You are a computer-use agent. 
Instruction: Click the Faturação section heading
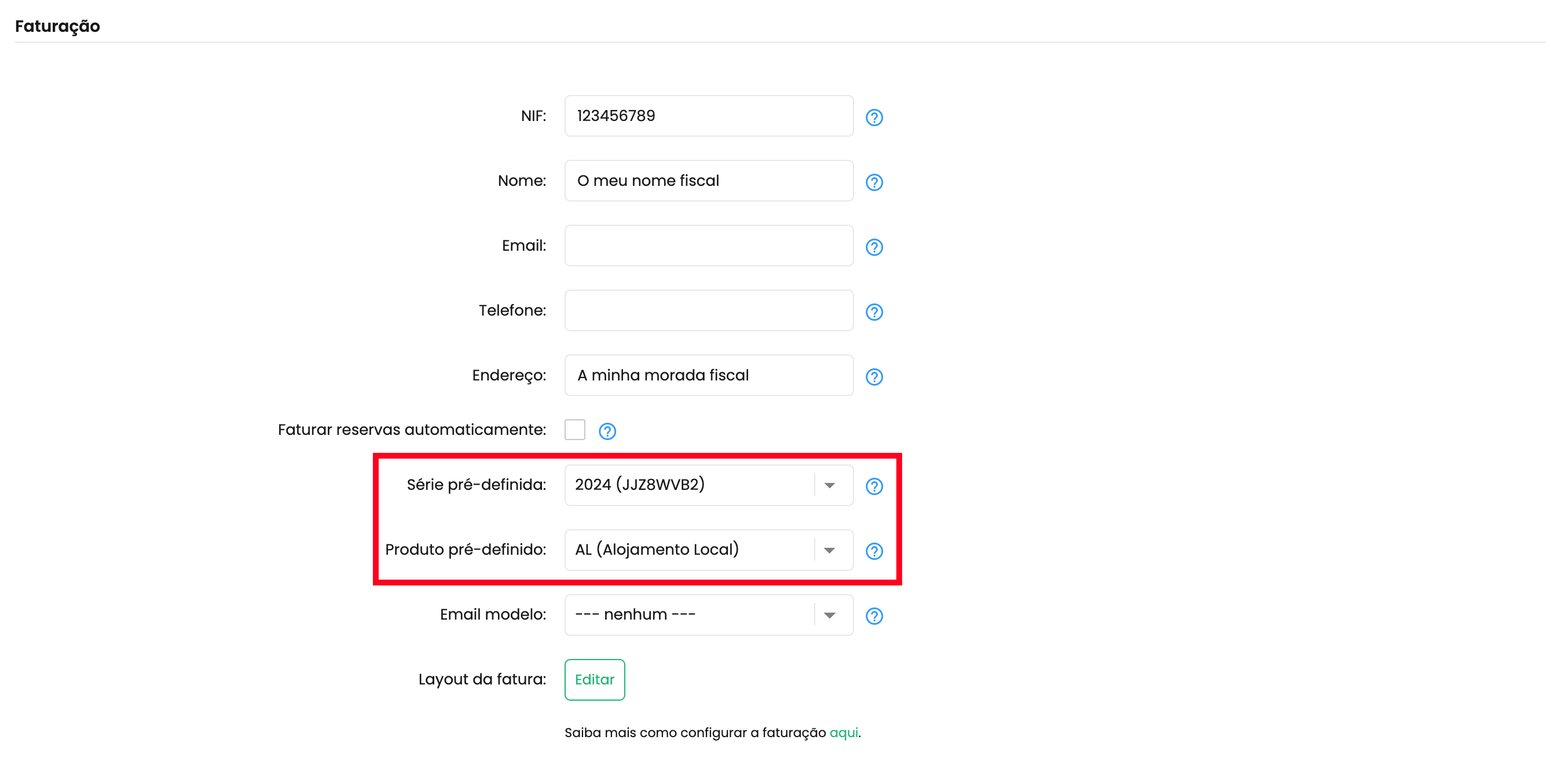pyautogui.click(x=57, y=26)
